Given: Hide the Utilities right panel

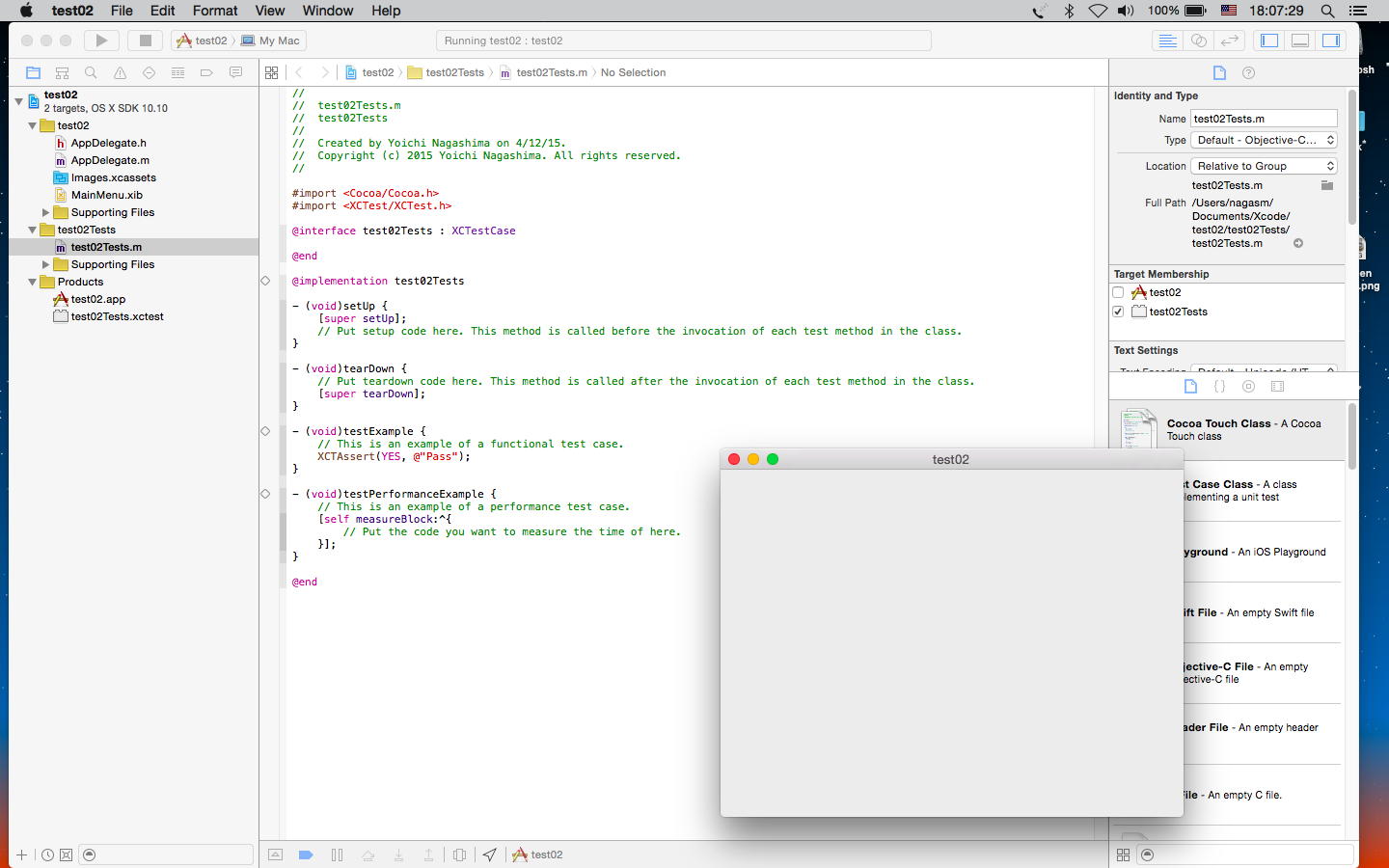Looking at the screenshot, I should click(1330, 41).
